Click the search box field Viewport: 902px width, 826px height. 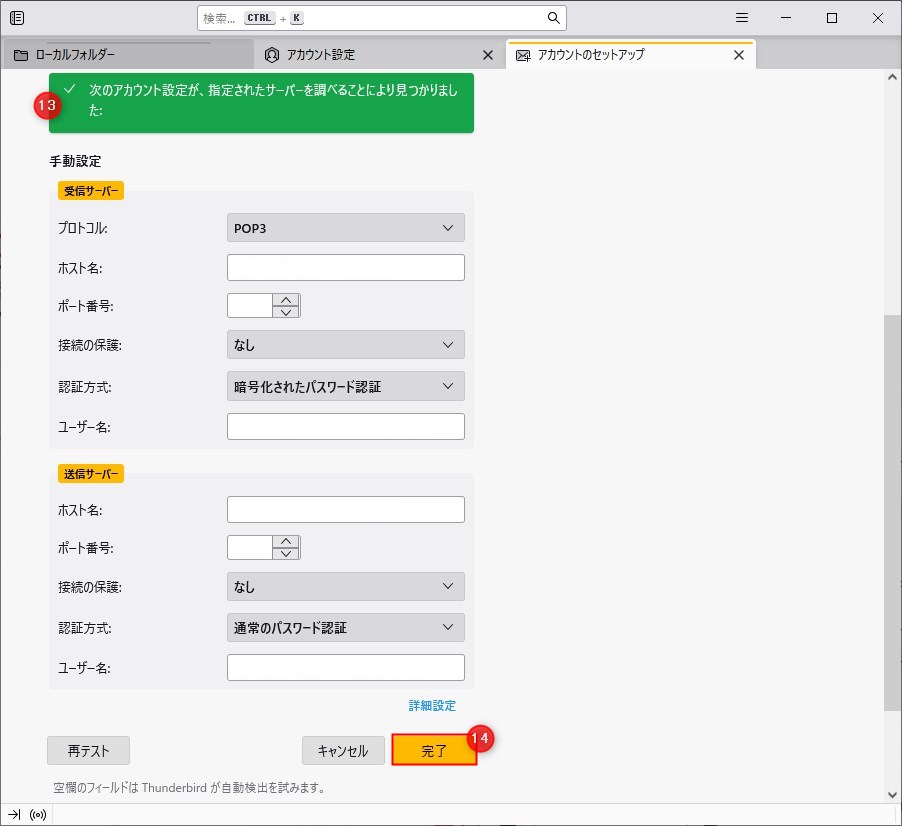381,18
